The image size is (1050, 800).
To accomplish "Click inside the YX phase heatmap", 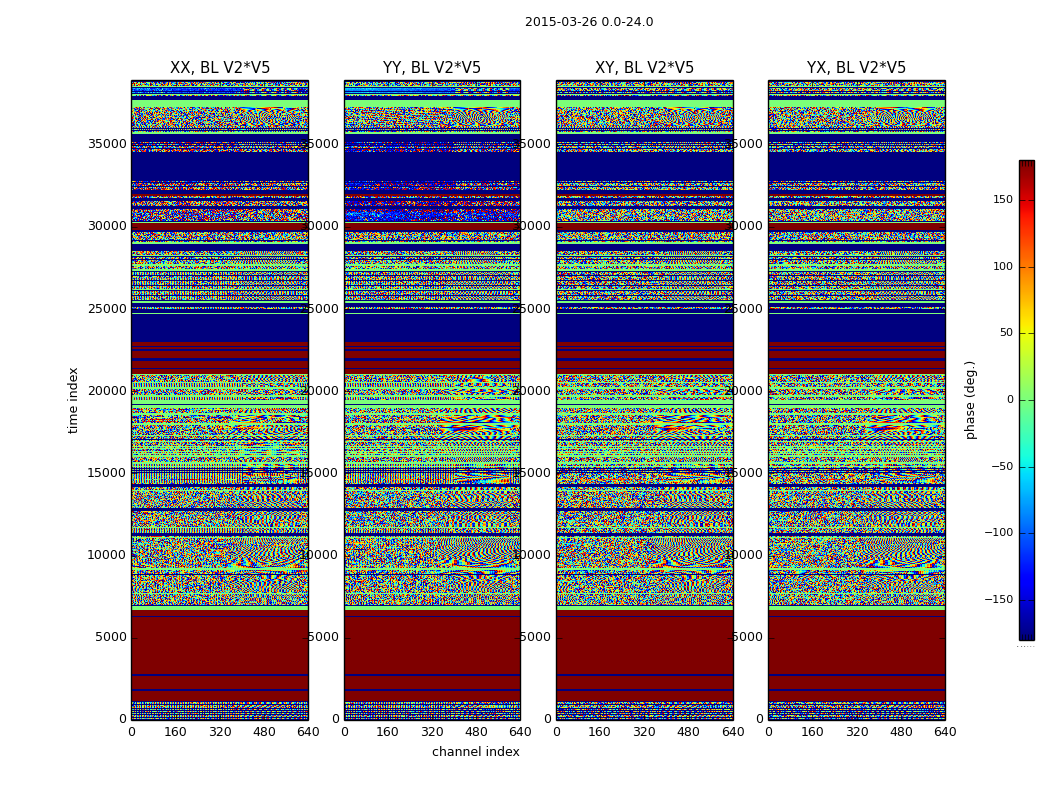I will 856,400.
